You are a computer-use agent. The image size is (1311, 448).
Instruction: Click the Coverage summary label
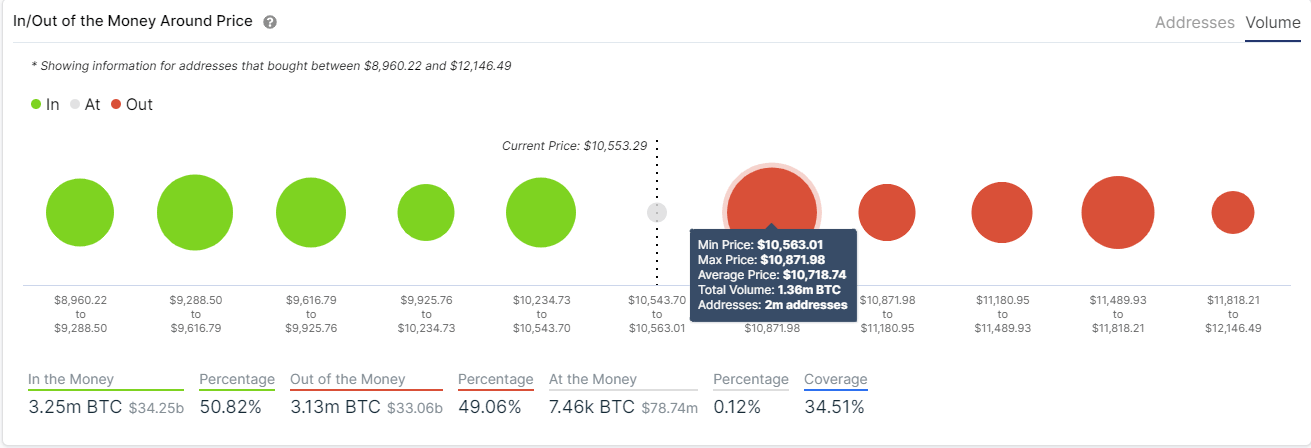point(835,380)
